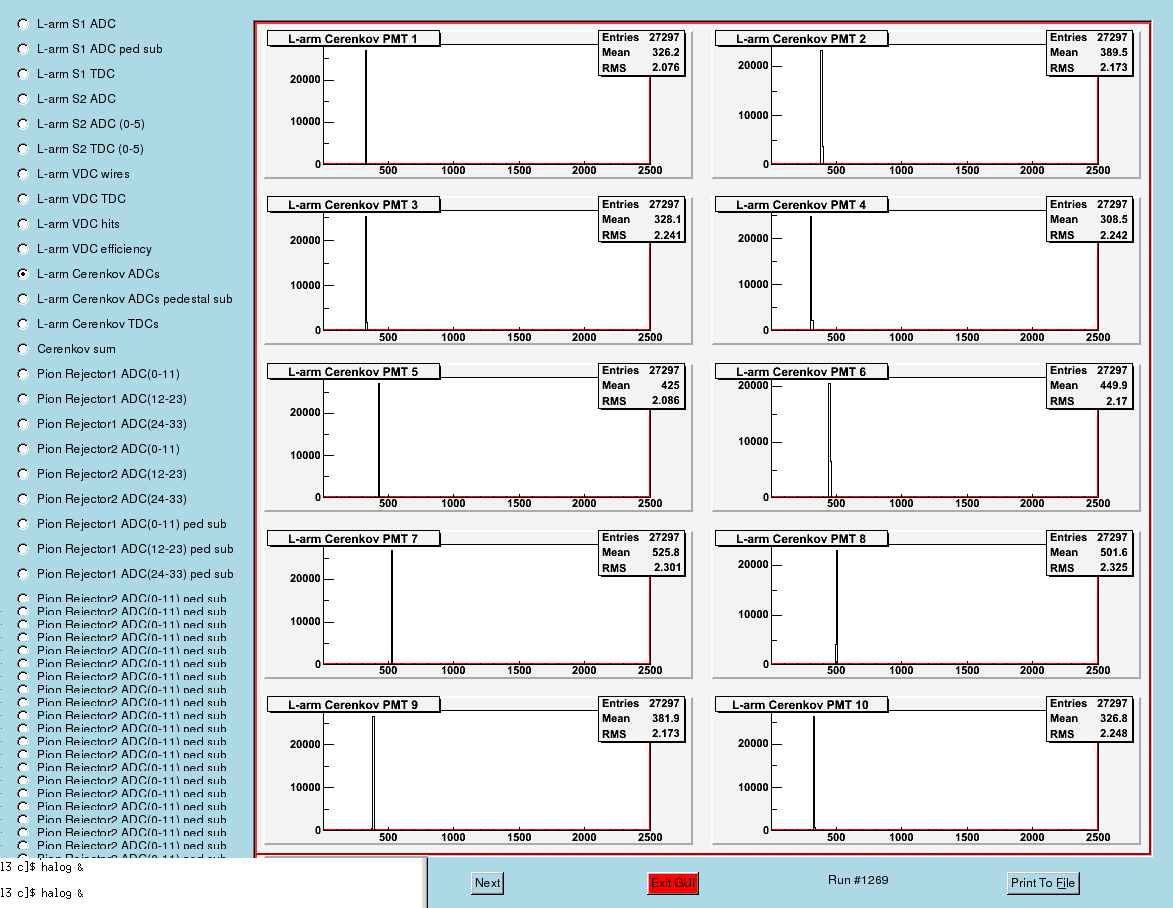Choose the L-arm S1 TDC radio button
The height and width of the screenshot is (908, 1173).
coord(23,74)
